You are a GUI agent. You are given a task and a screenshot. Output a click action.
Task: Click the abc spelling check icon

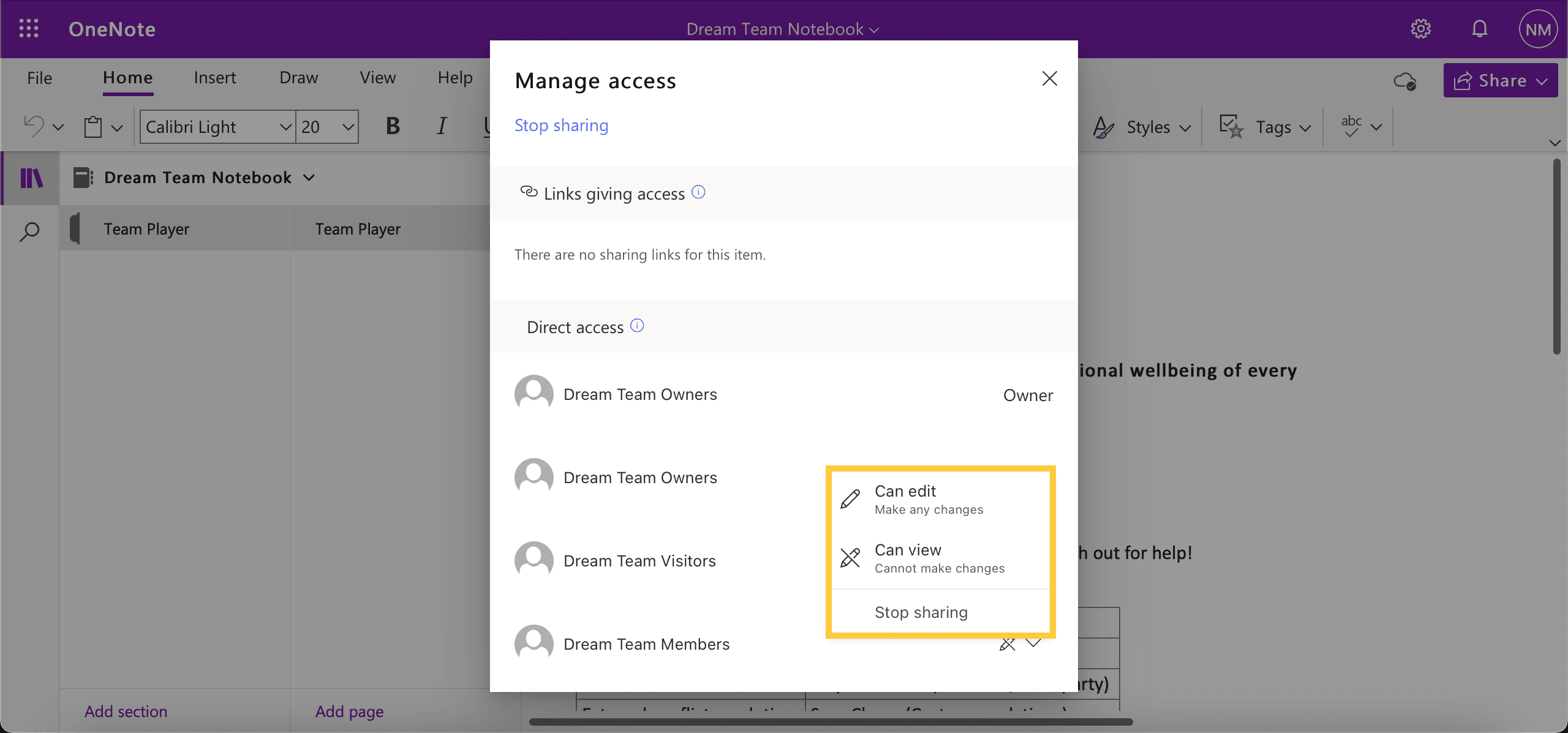pos(1351,126)
